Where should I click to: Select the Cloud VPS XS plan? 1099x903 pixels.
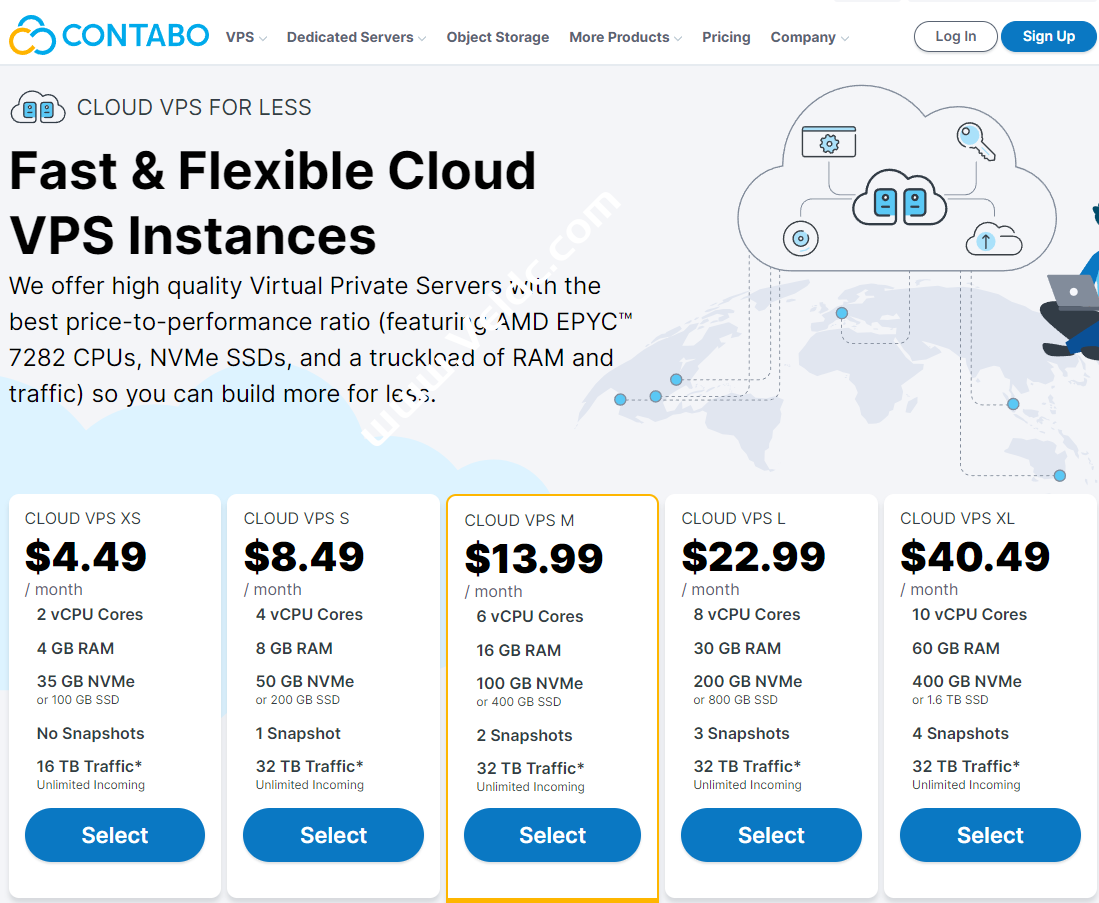pyautogui.click(x=114, y=835)
